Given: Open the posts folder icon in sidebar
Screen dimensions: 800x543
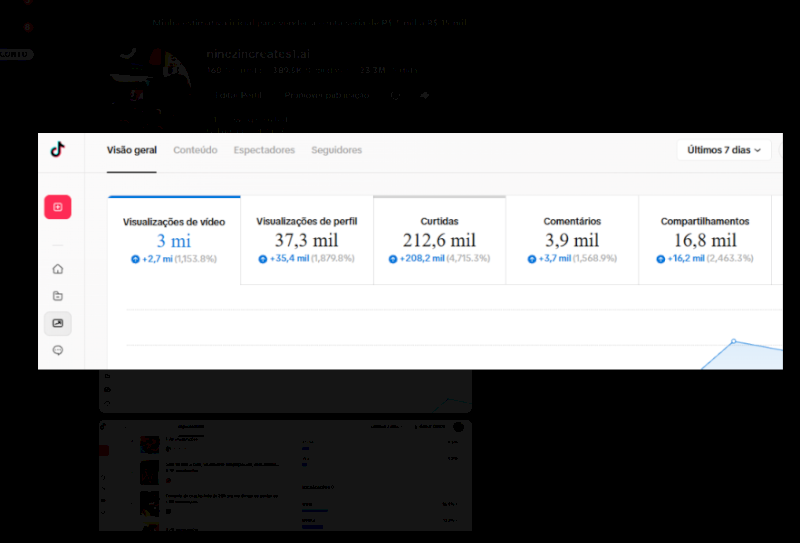Looking at the screenshot, I should [58, 296].
